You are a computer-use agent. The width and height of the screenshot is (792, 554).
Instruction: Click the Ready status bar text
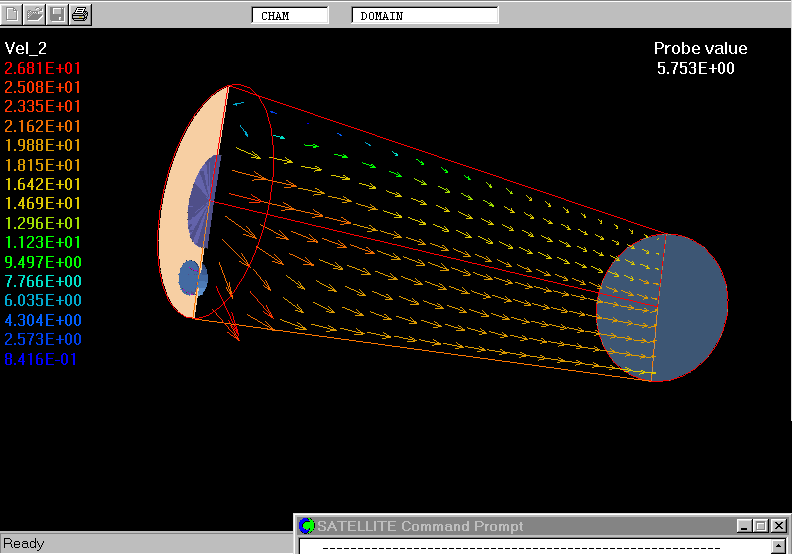[24, 544]
